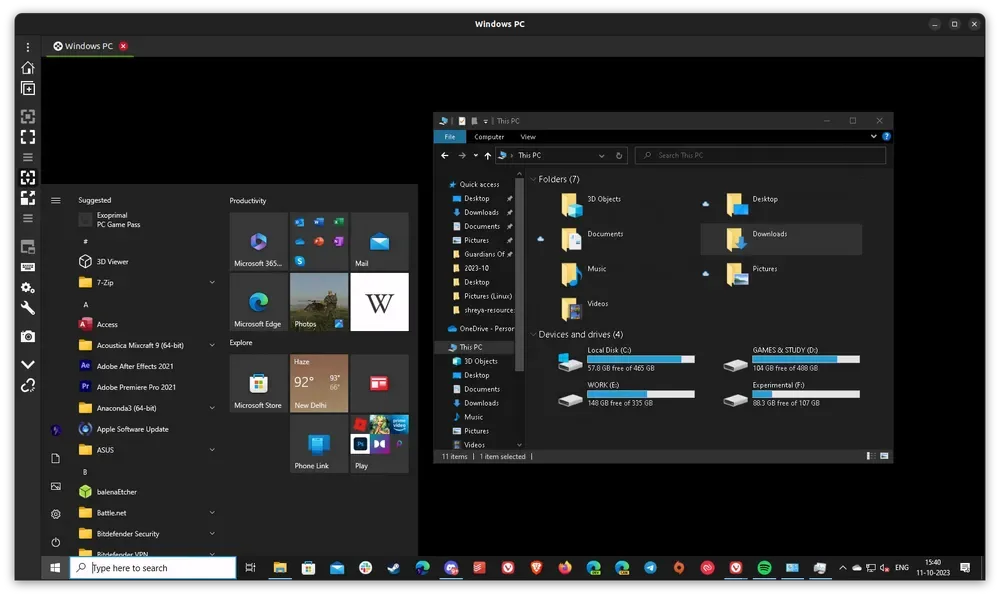Expand Explorer ribbon chevron near help
Image resolution: width=1000 pixels, height=597 pixels.
(873, 136)
